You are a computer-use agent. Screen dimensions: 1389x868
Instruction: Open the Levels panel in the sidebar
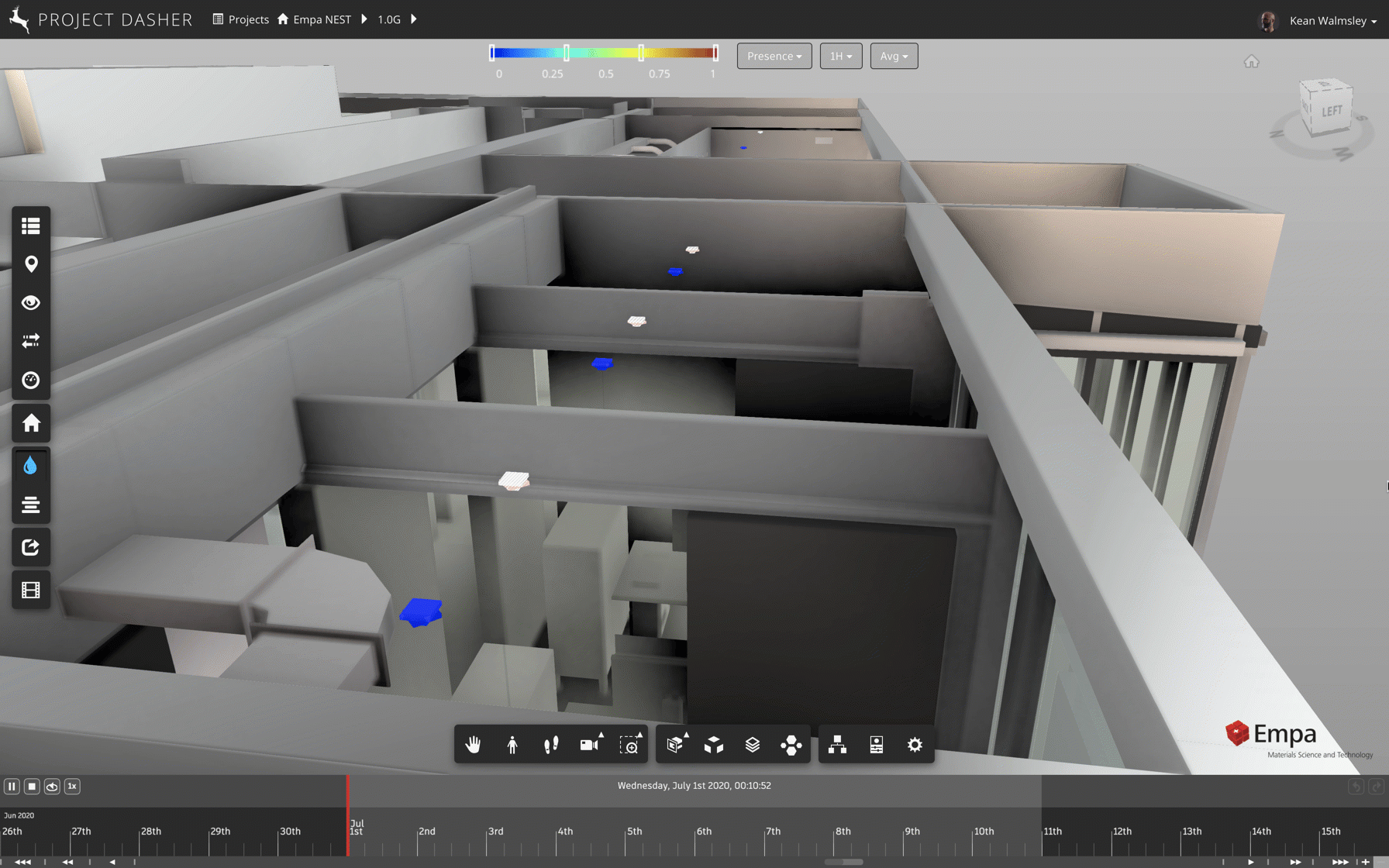tap(31, 505)
